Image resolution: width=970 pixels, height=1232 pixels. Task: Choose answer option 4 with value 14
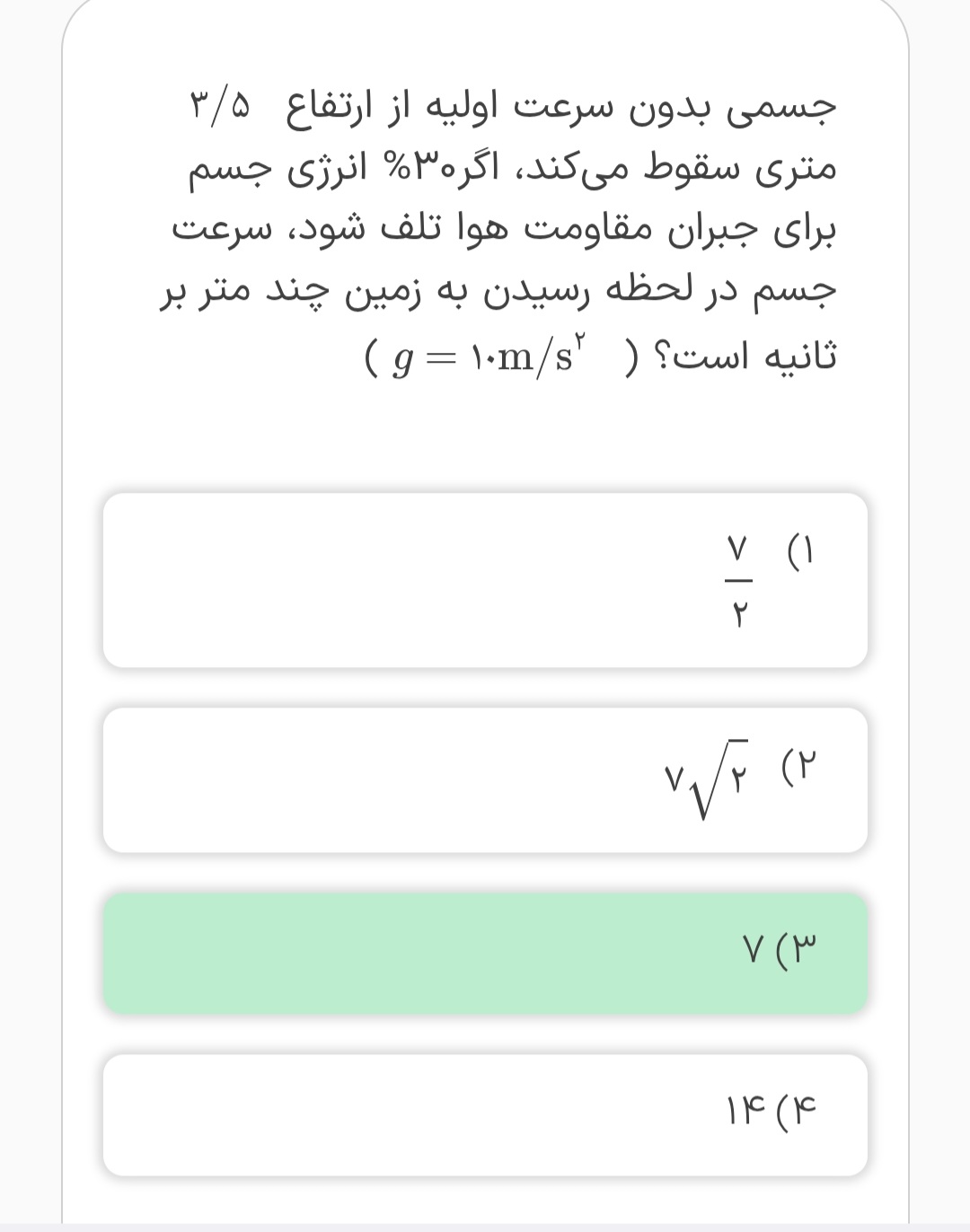485,1114
